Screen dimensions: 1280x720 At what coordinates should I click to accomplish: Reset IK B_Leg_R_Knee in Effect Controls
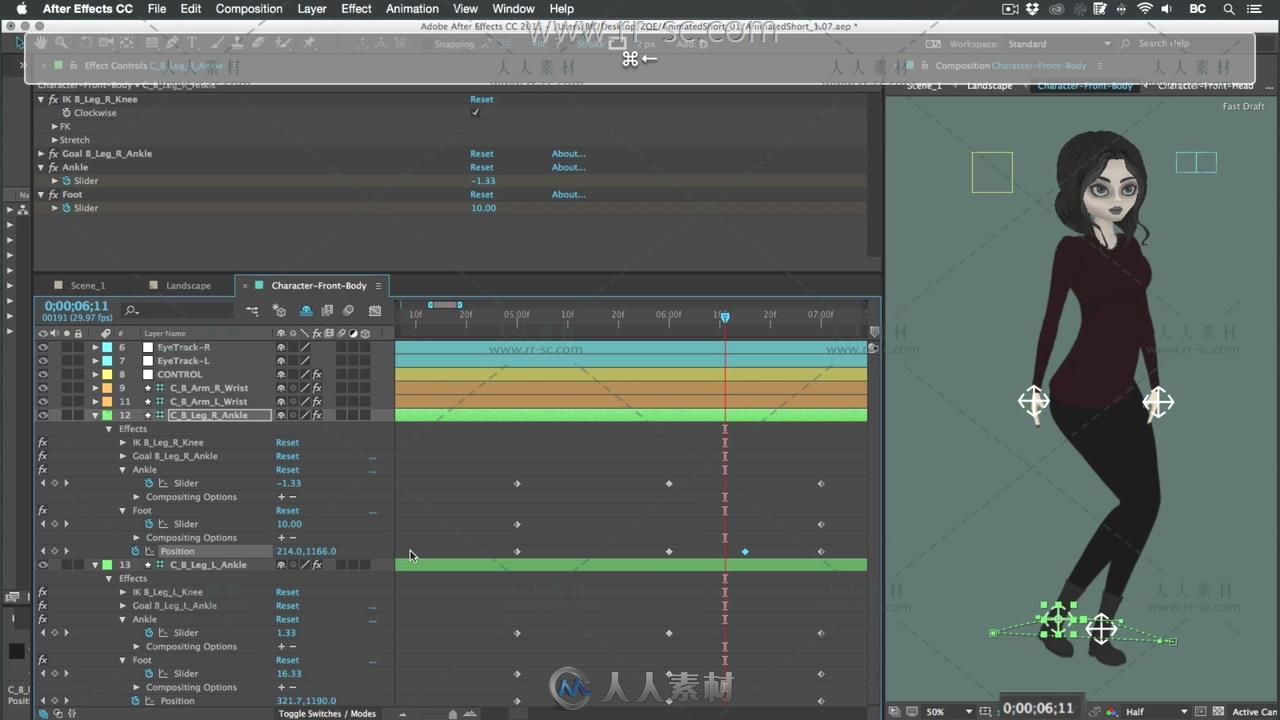click(x=482, y=99)
